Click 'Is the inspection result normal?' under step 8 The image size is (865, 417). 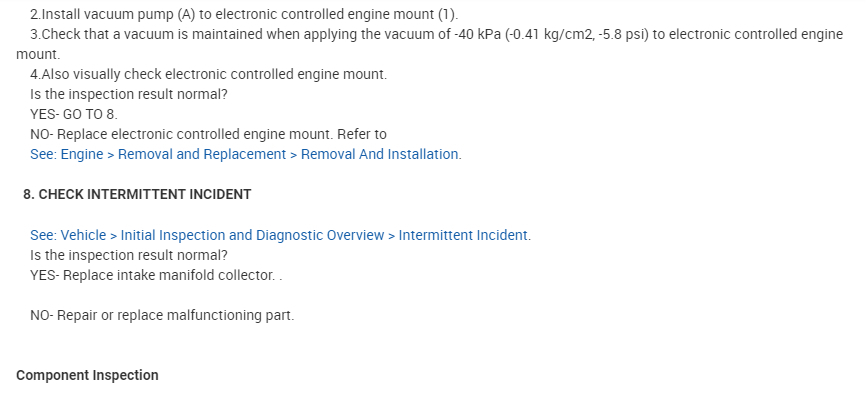[x=130, y=255]
